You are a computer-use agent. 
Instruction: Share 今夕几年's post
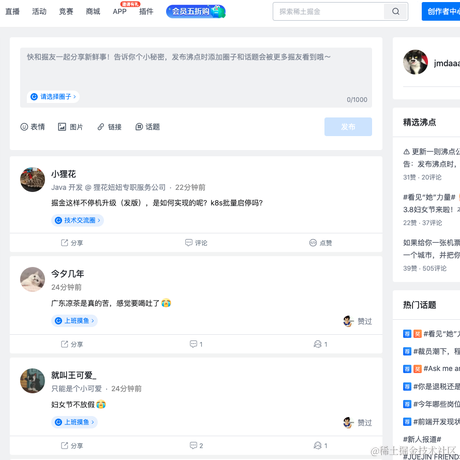tap(72, 344)
